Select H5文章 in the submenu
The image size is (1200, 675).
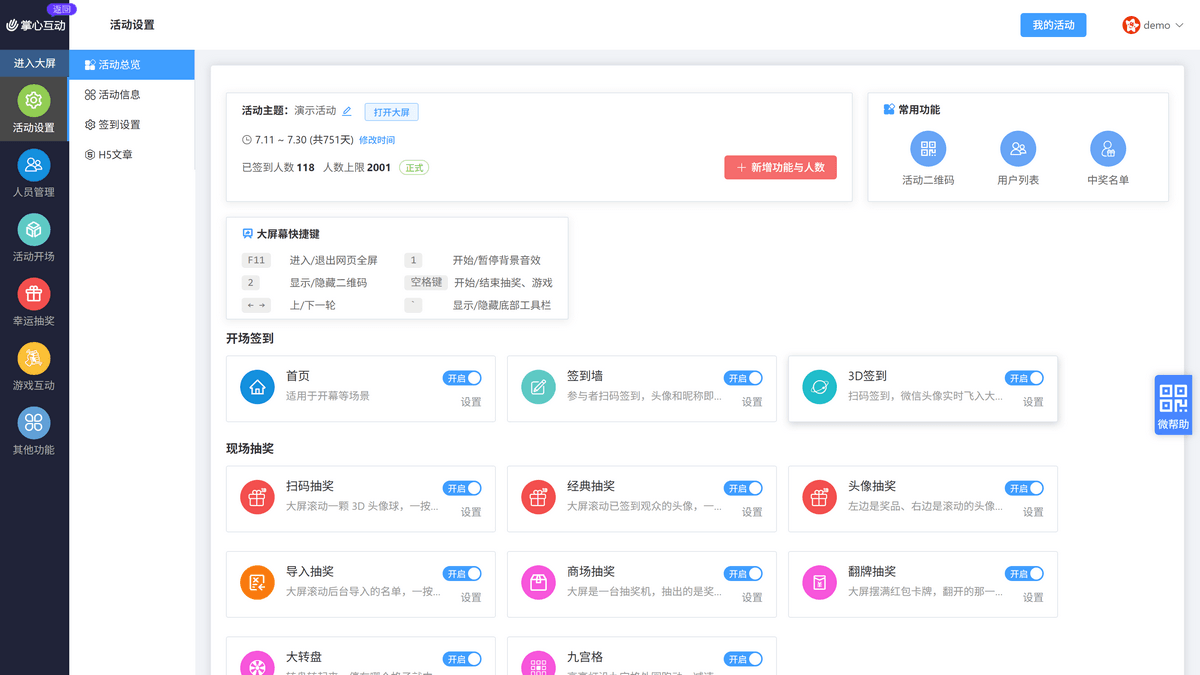point(132,155)
